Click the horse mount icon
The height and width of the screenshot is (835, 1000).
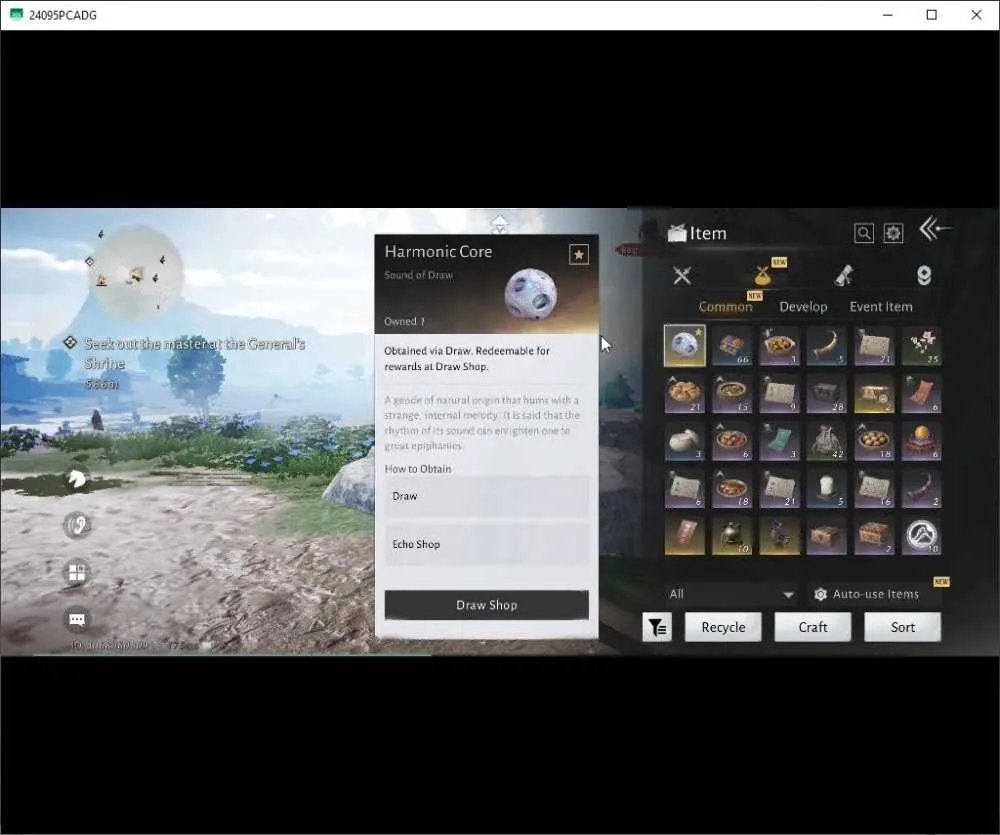[x=77, y=478]
